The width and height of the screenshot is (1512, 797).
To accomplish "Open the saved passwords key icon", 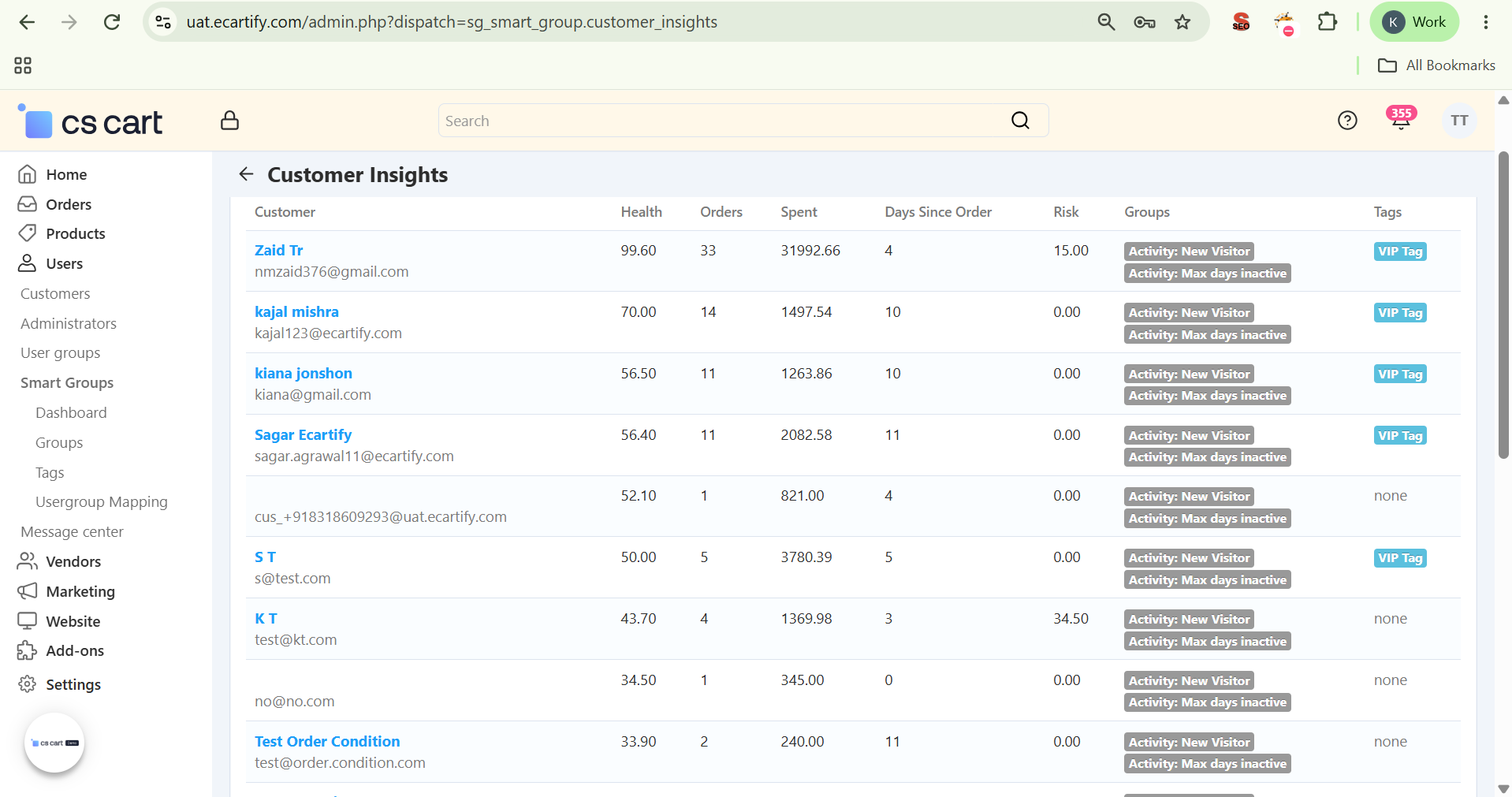I will click(1145, 22).
